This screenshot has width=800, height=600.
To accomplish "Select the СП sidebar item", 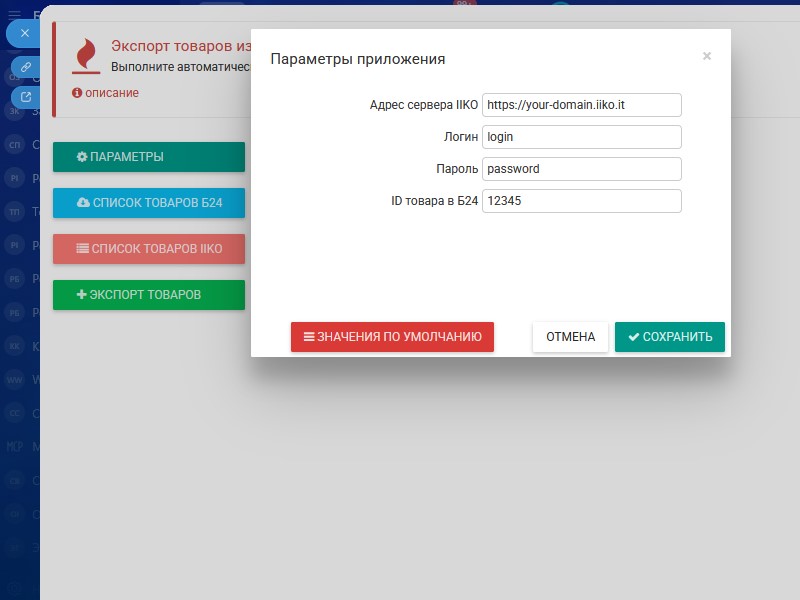I will pyautogui.click(x=14, y=145).
